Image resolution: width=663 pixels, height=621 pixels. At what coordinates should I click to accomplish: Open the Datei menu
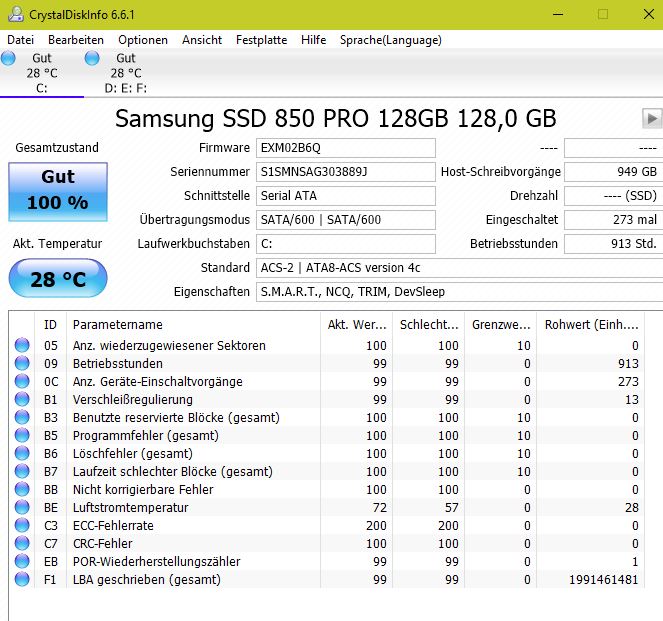pyautogui.click(x=20, y=40)
